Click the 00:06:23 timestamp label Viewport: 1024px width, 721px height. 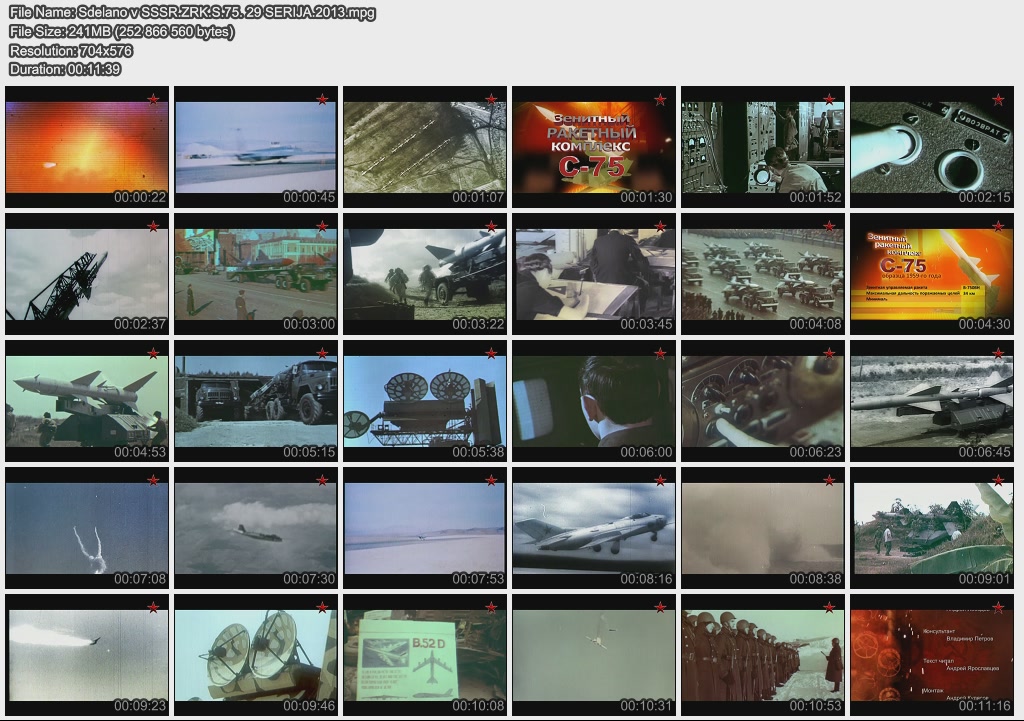coord(815,452)
